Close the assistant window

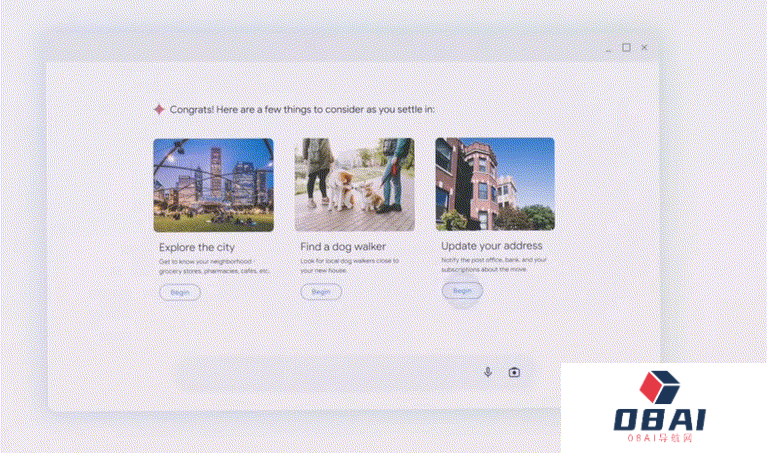(644, 47)
